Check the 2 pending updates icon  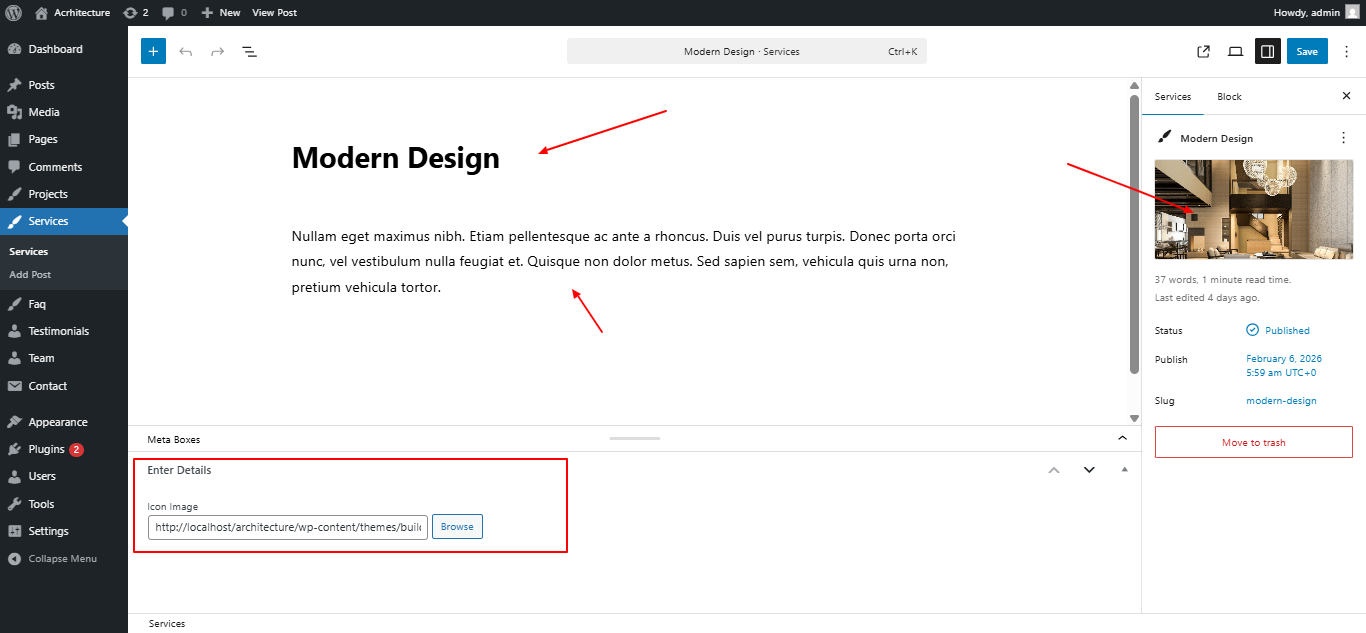(135, 12)
